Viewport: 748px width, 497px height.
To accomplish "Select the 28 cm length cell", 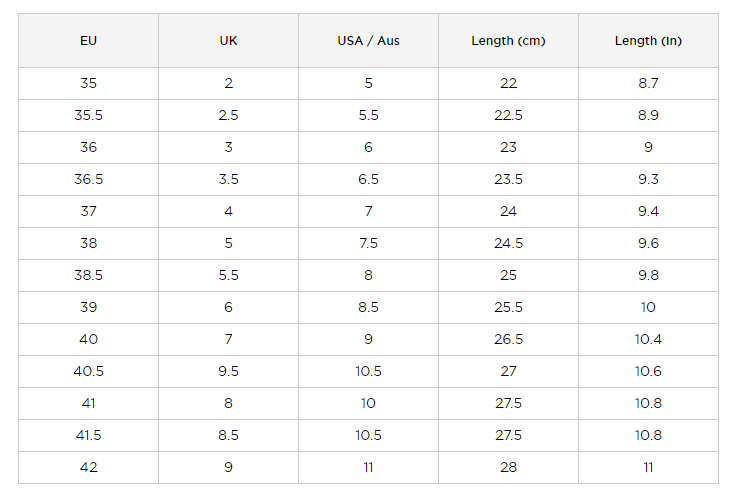I will (x=508, y=468).
